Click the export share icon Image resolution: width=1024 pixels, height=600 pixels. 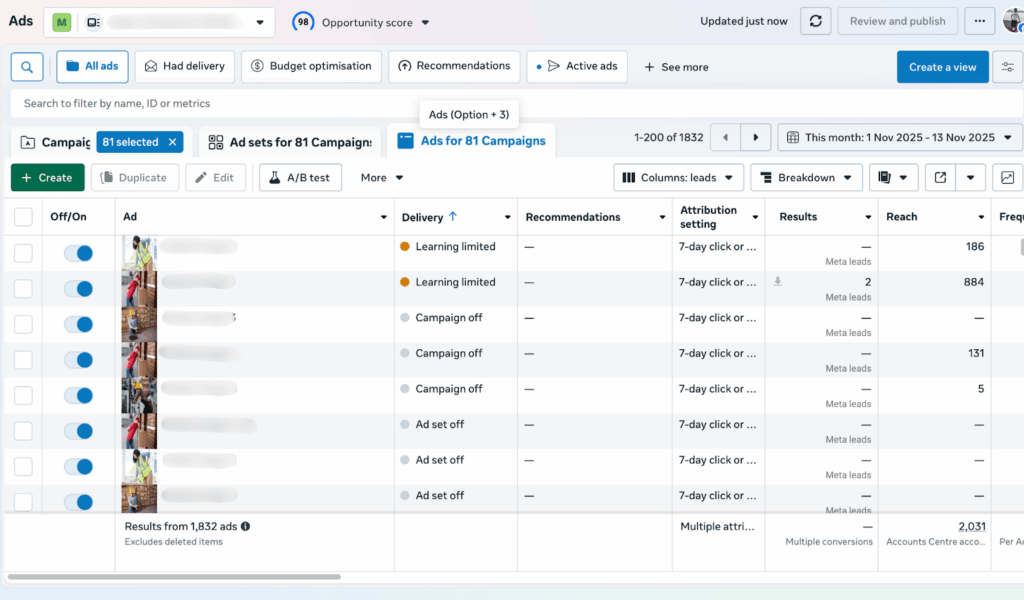[940, 178]
